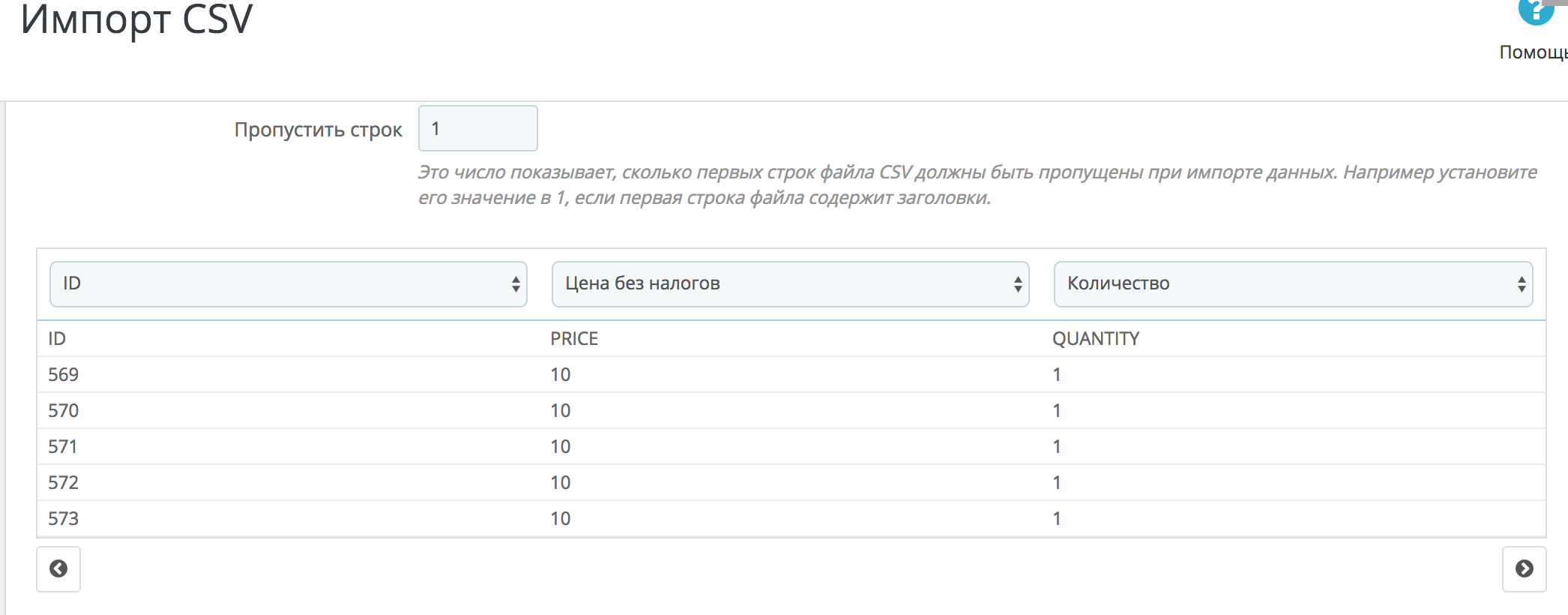Click the Пропустить строк label
Image resolution: width=1568 pixels, height=615 pixels.
tap(318, 130)
